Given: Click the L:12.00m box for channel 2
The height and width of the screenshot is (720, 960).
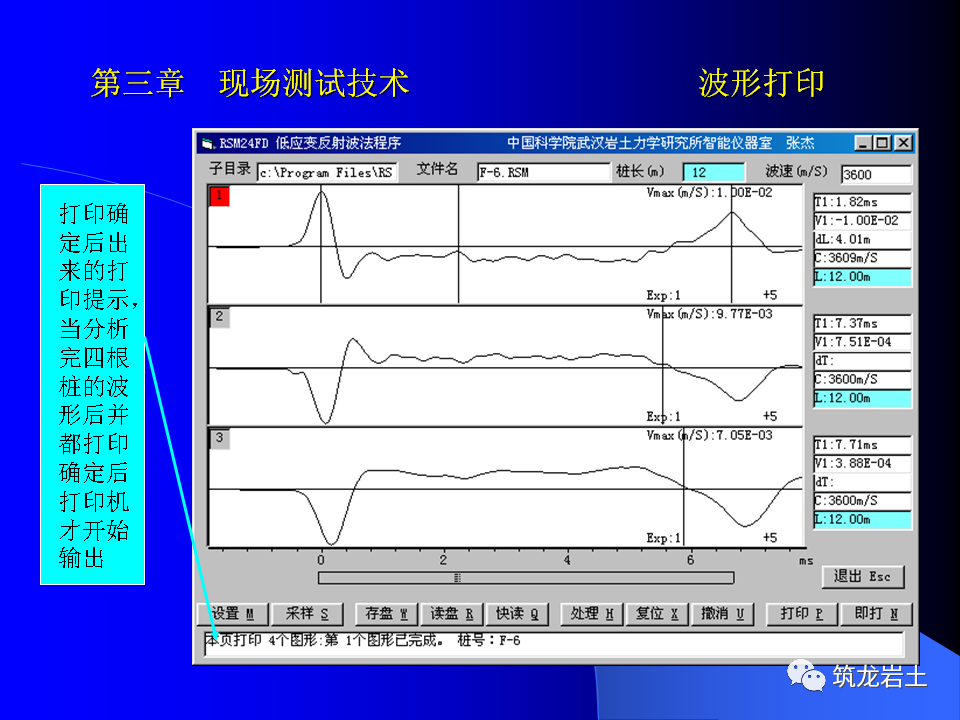Looking at the screenshot, I should point(862,398).
